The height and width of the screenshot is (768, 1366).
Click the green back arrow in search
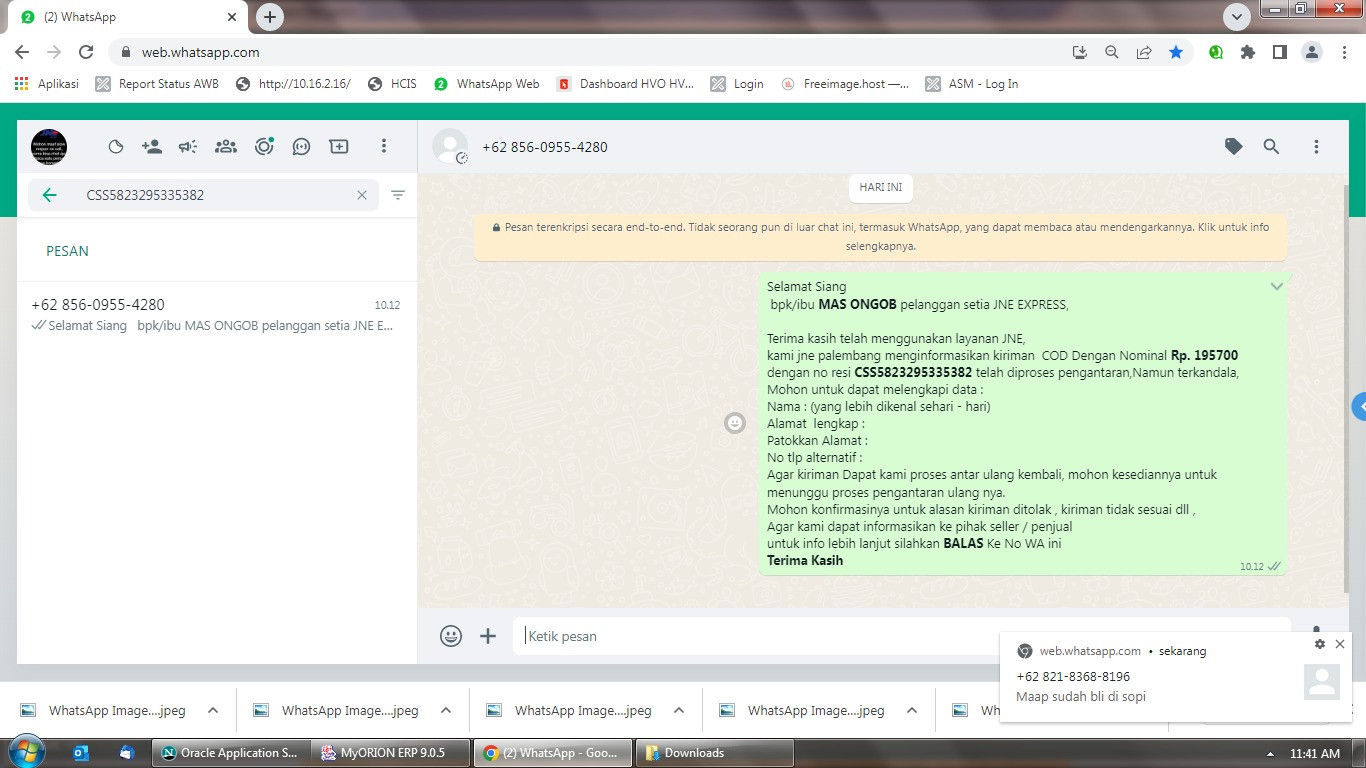click(x=50, y=195)
